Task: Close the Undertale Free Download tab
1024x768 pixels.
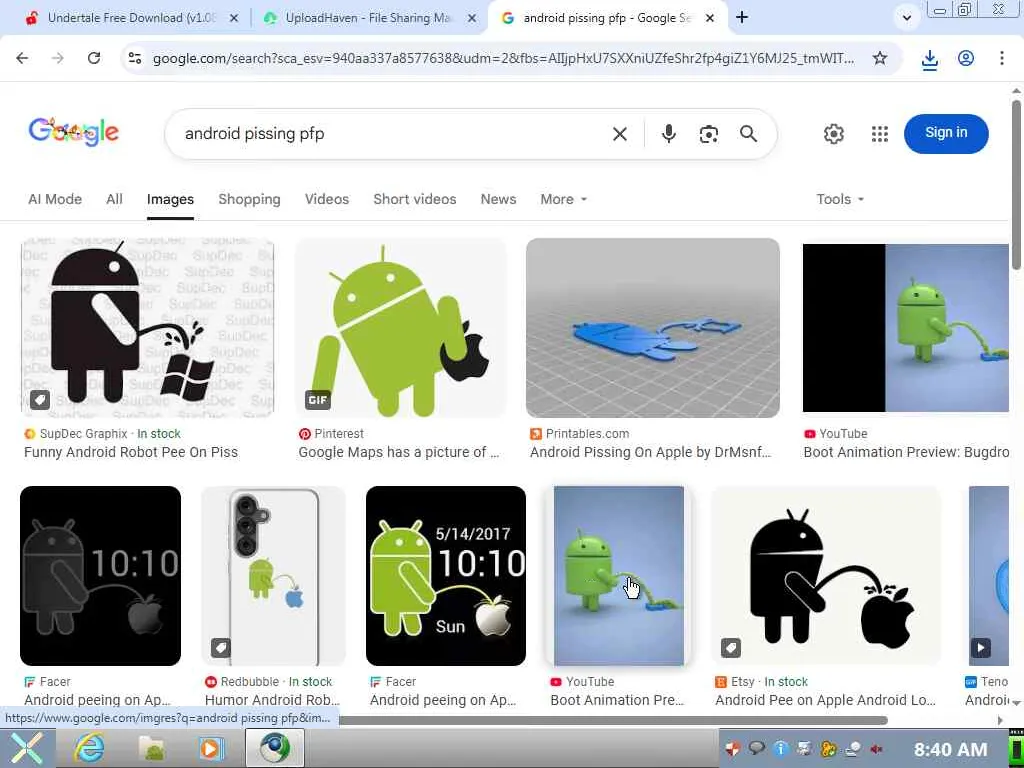Action: tap(234, 18)
